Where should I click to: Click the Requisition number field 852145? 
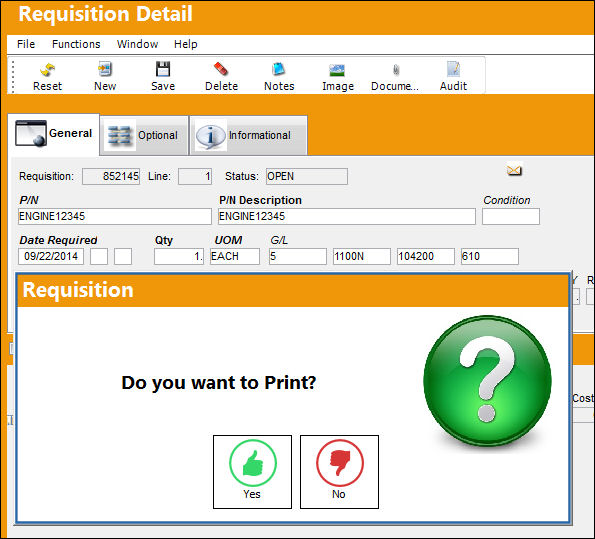click(111, 177)
